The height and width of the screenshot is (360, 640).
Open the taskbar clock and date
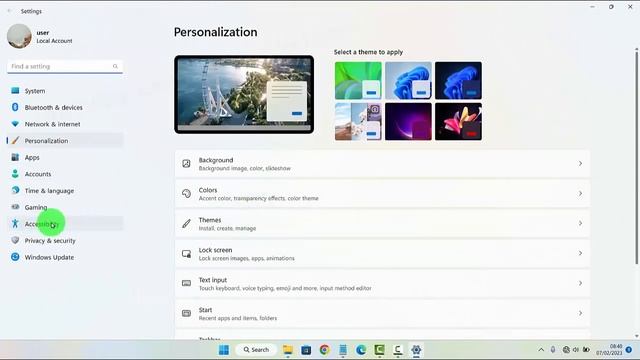point(609,349)
